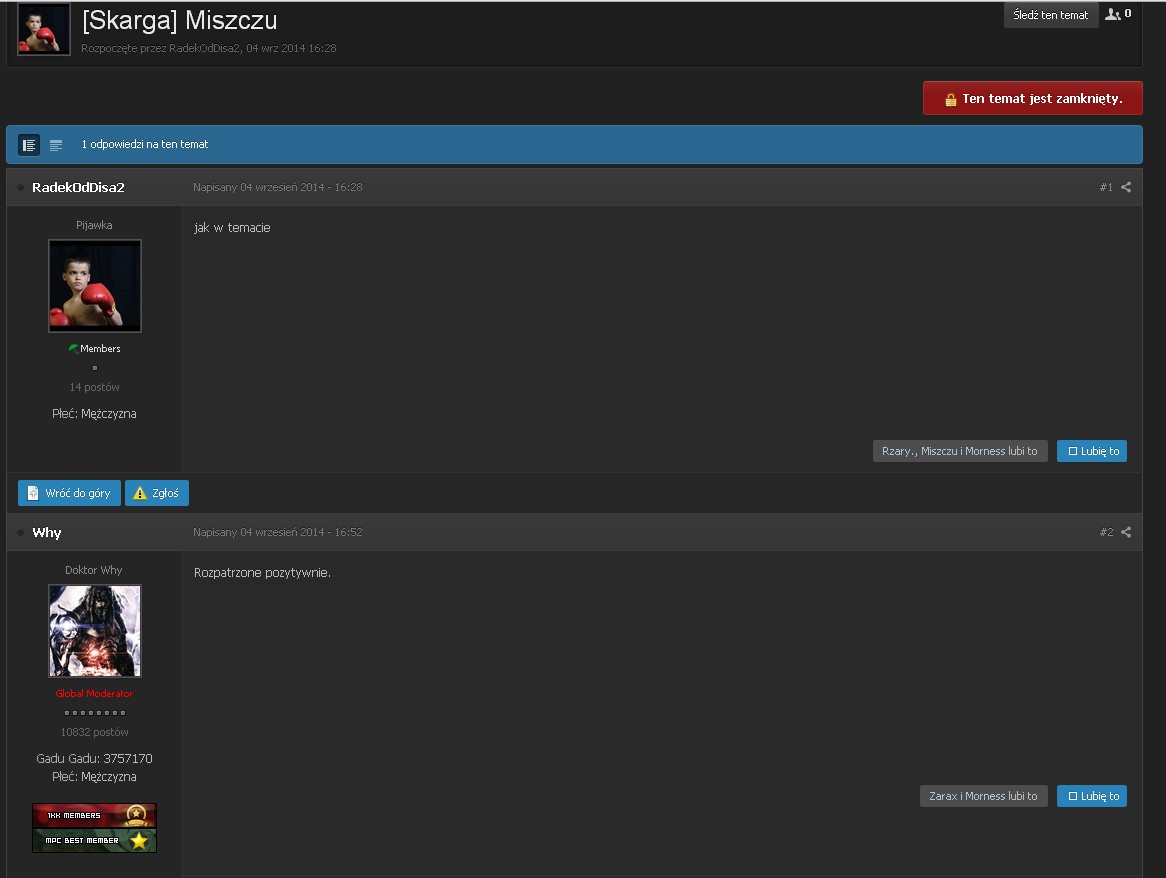1166x878 pixels.
Task: Click '10832 postów' count
Action: 94,732
